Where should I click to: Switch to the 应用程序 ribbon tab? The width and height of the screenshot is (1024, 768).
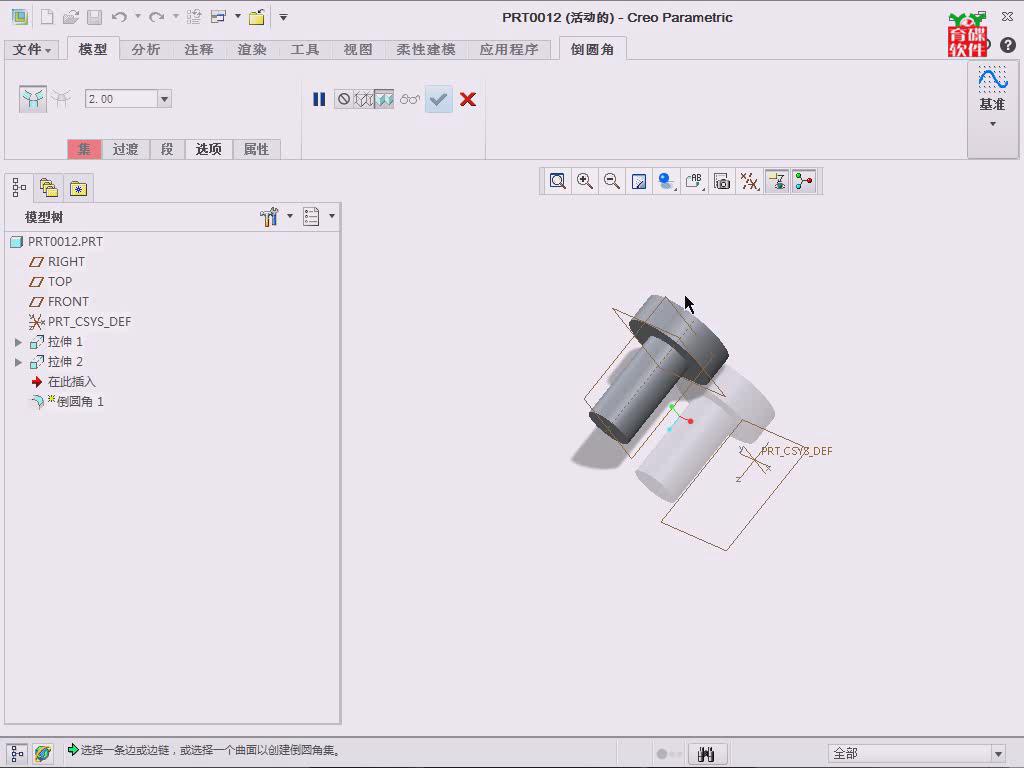pyautogui.click(x=509, y=50)
